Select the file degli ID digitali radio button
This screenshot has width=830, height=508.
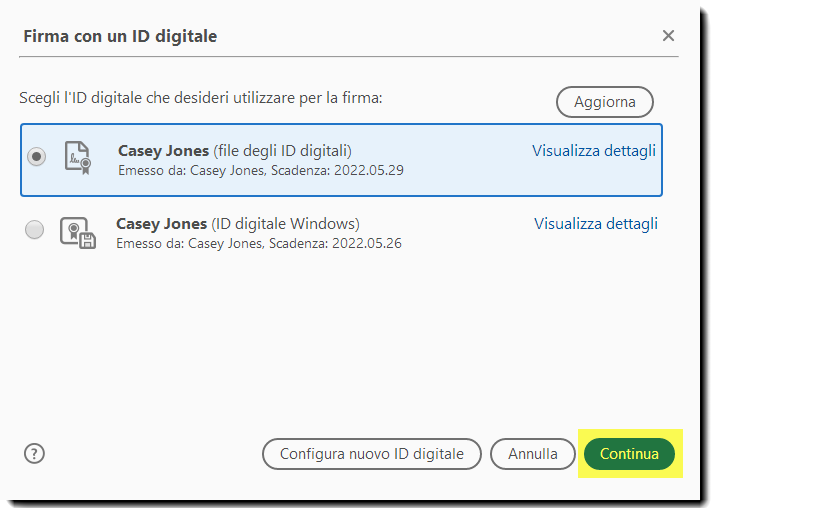coord(37,157)
